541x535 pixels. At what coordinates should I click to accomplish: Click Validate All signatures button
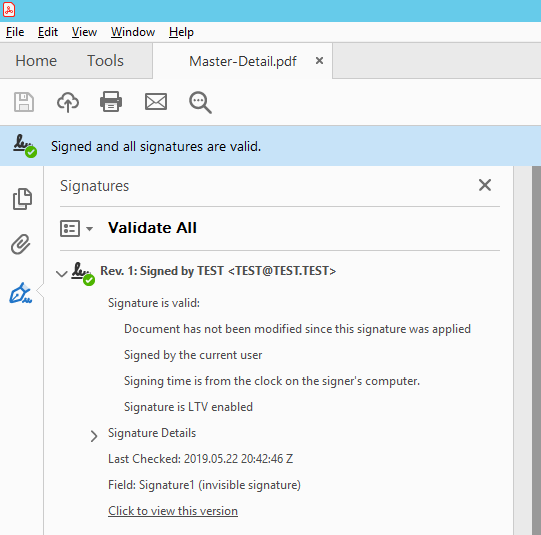[152, 228]
